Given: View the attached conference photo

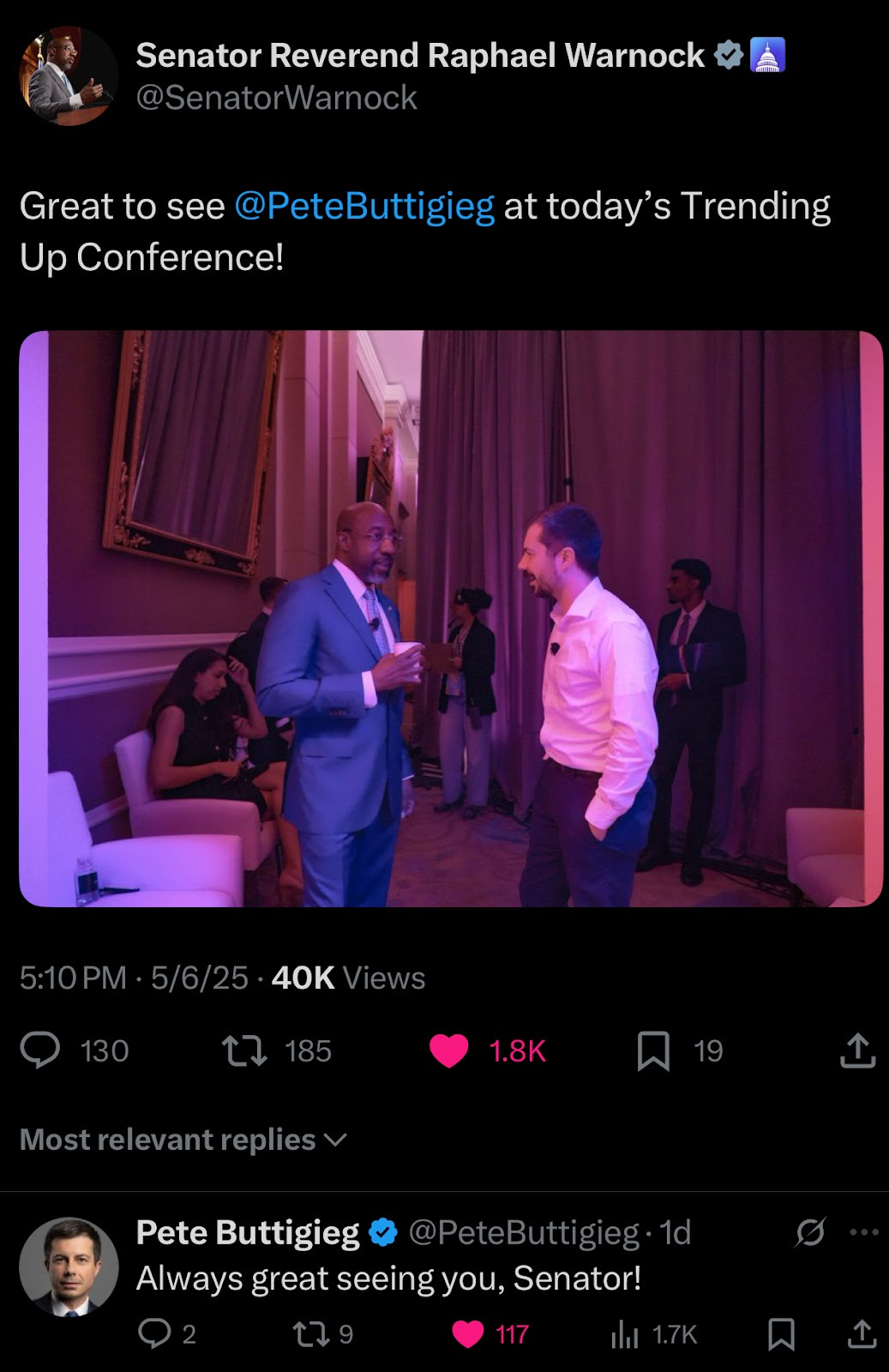Looking at the screenshot, I should [x=451, y=618].
